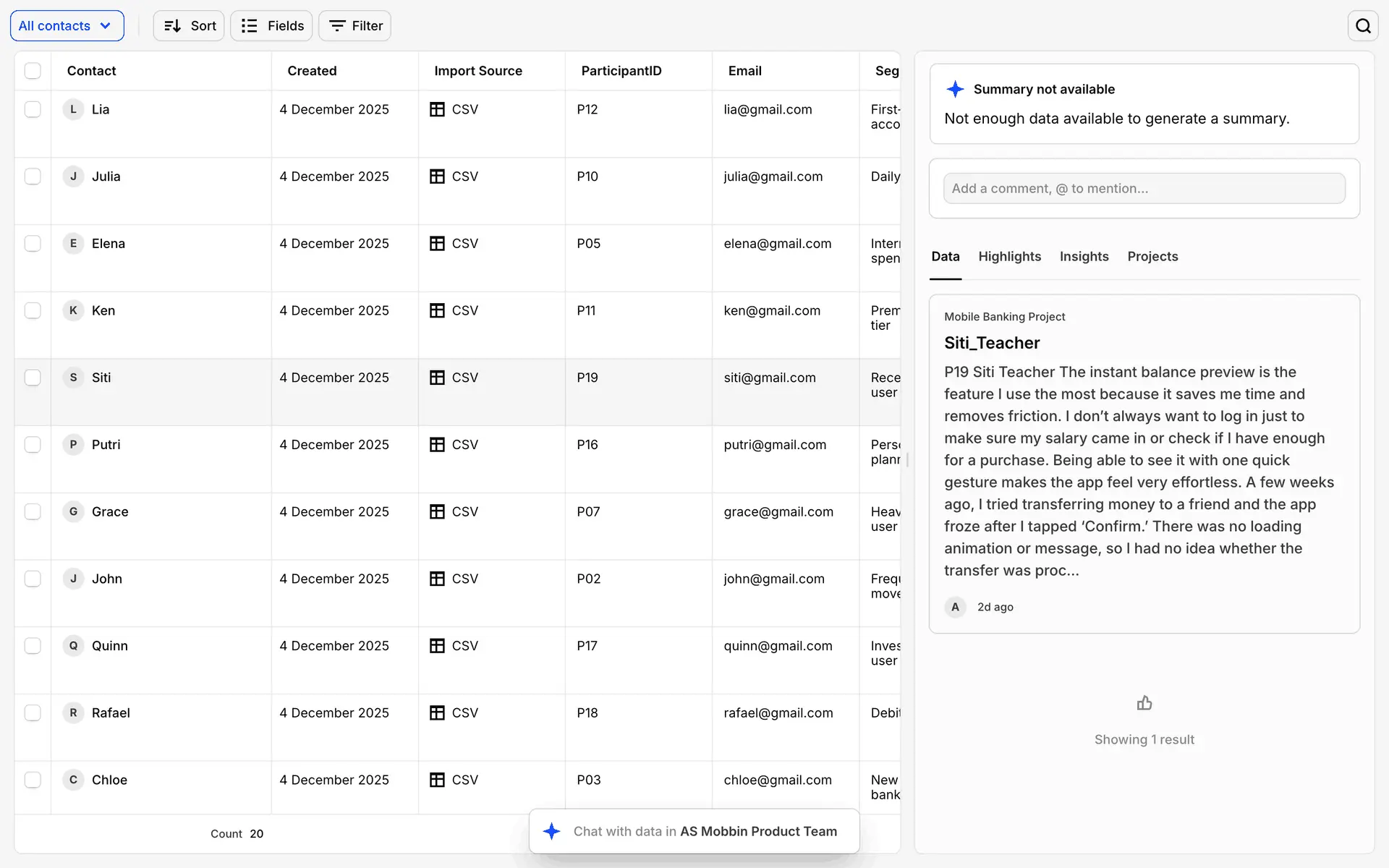Switch to the Insights tab
Image resolution: width=1389 pixels, height=868 pixels.
(1084, 257)
